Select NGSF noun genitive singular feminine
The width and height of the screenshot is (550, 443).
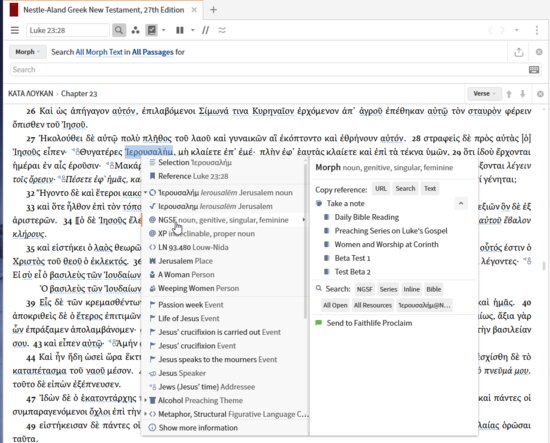tap(223, 220)
